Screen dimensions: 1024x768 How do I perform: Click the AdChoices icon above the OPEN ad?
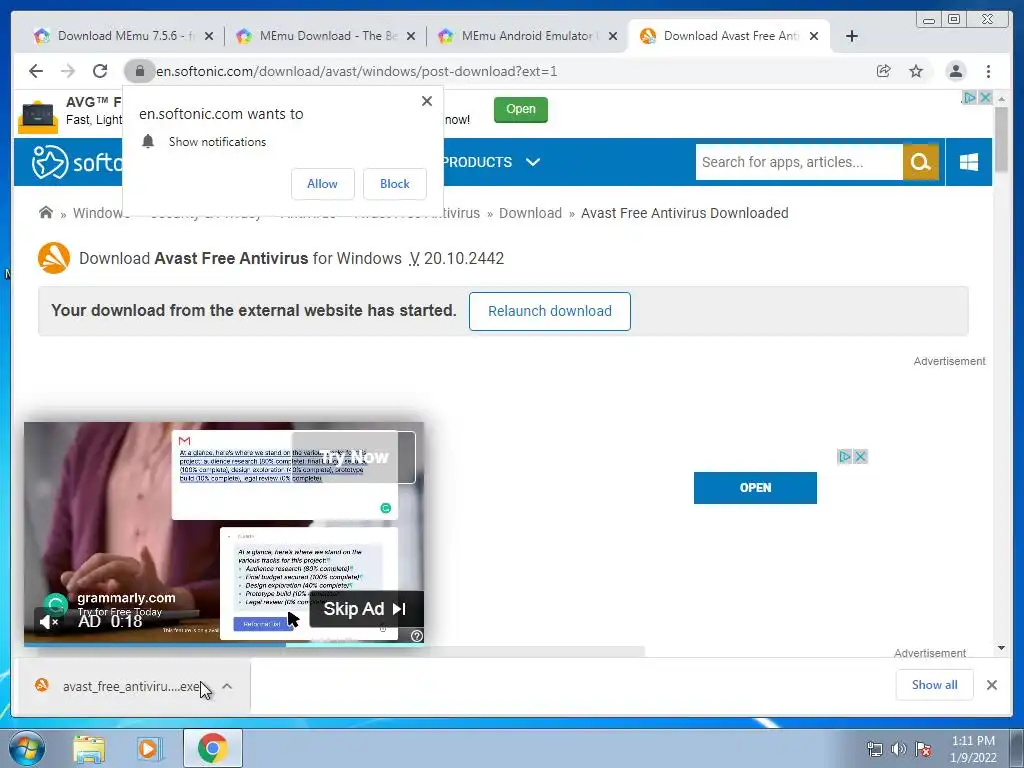(845, 456)
